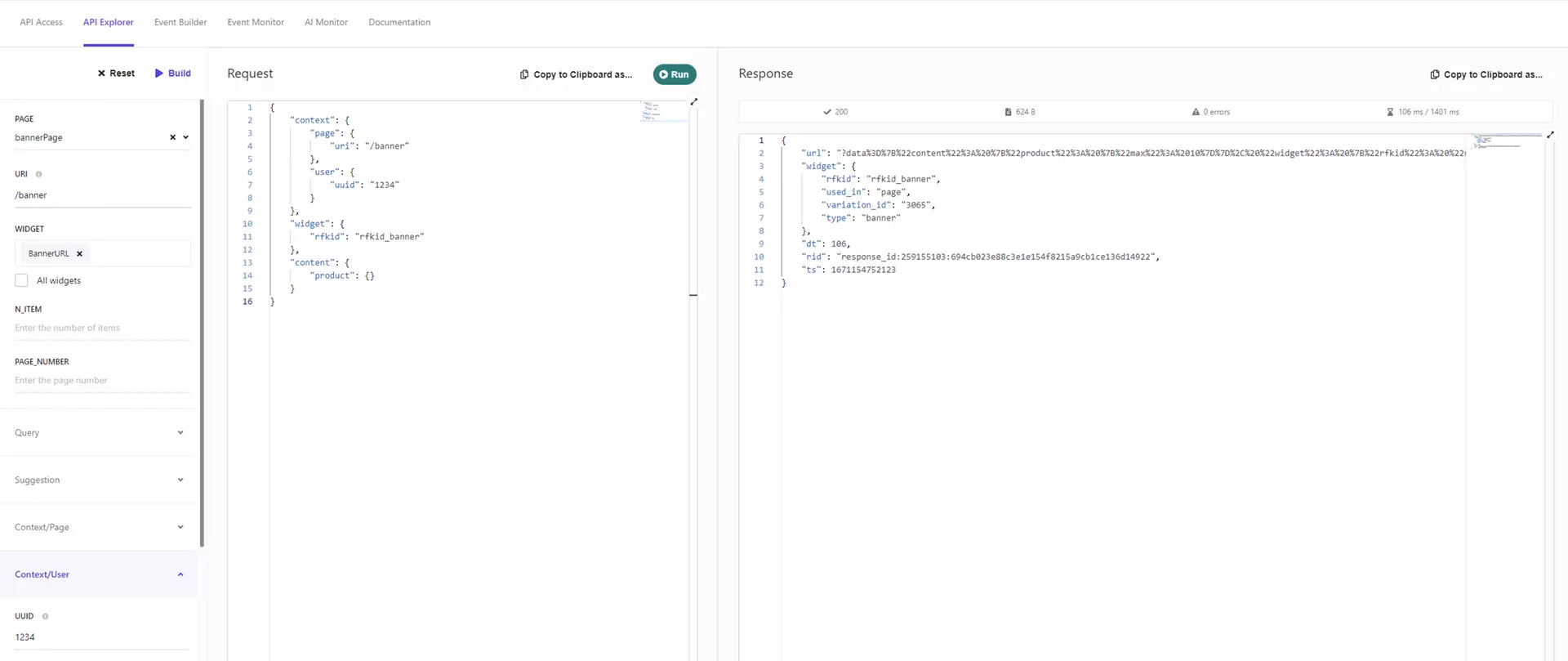Image resolution: width=1568 pixels, height=661 pixels.
Task: Click the response time hourglass icon
Action: (x=1390, y=112)
